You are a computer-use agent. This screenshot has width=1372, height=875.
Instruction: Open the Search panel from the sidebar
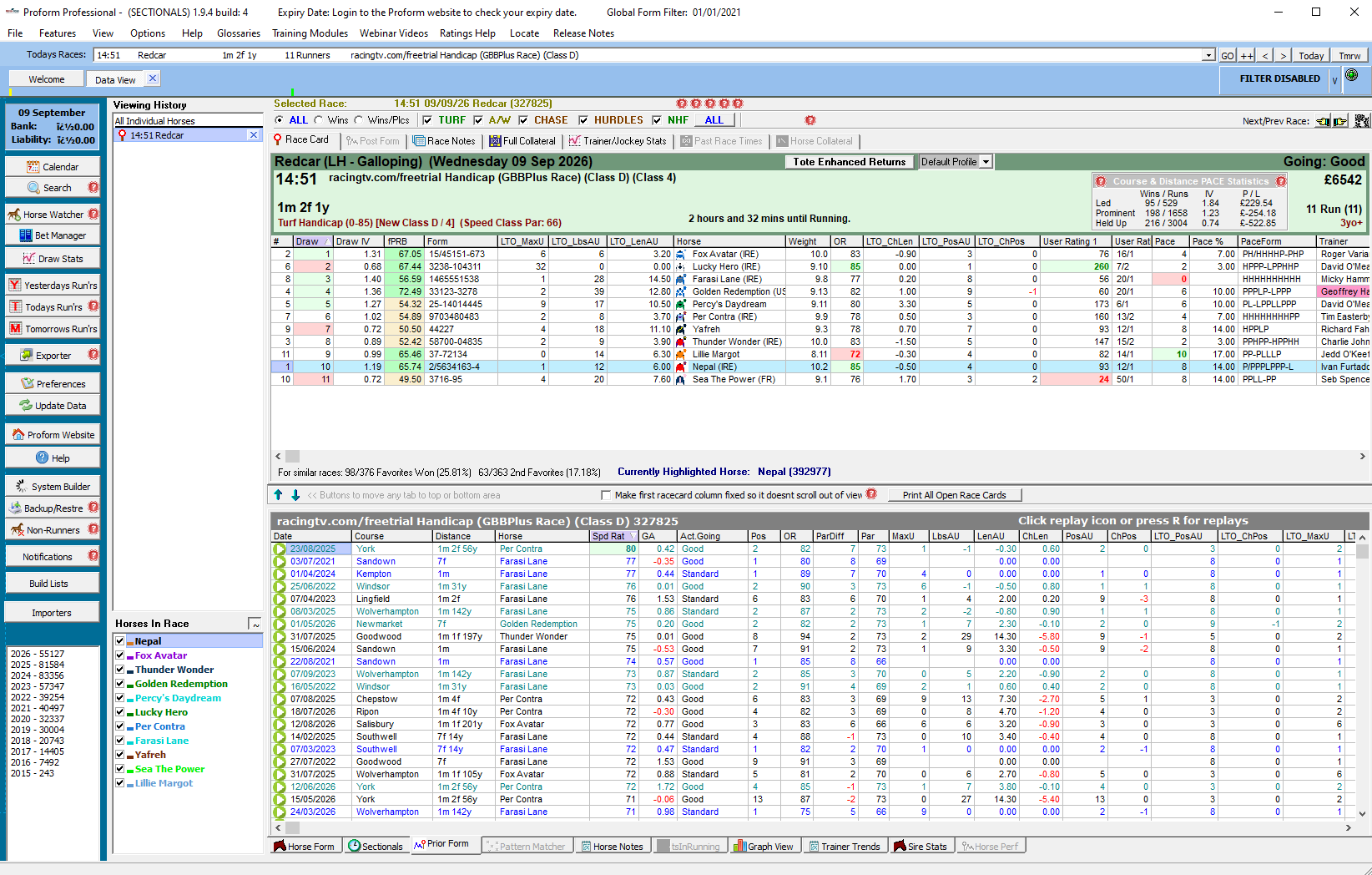[52, 188]
